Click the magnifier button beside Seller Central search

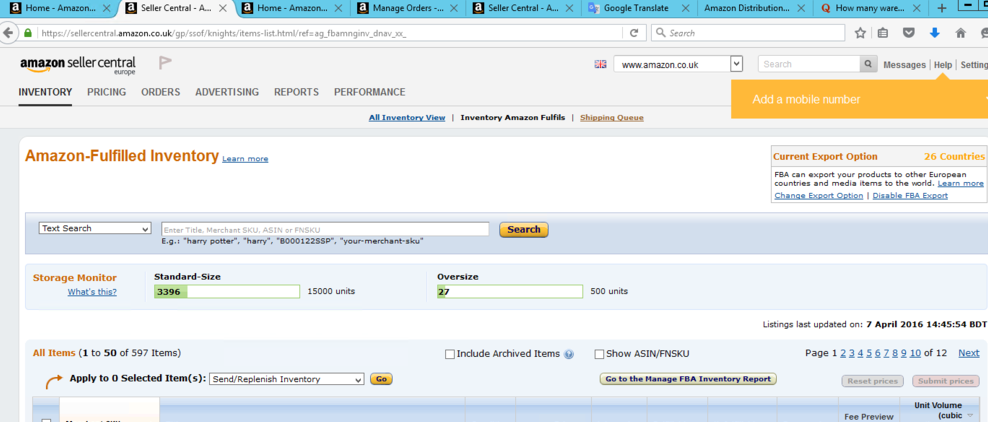coord(868,64)
